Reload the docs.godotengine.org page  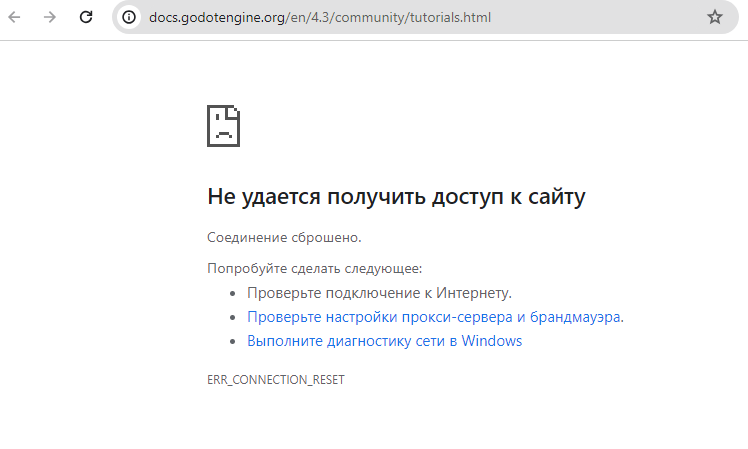86,17
